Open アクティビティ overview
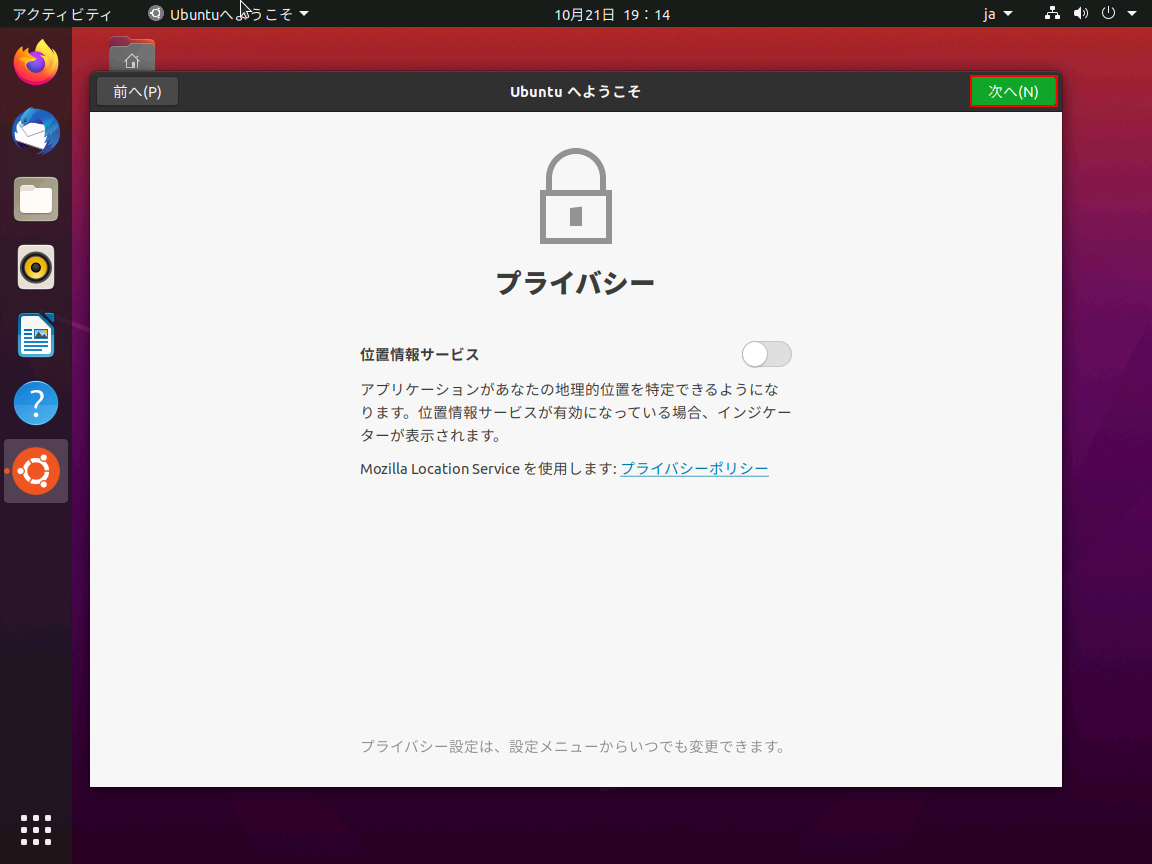The image size is (1152, 864). pyautogui.click(x=62, y=14)
